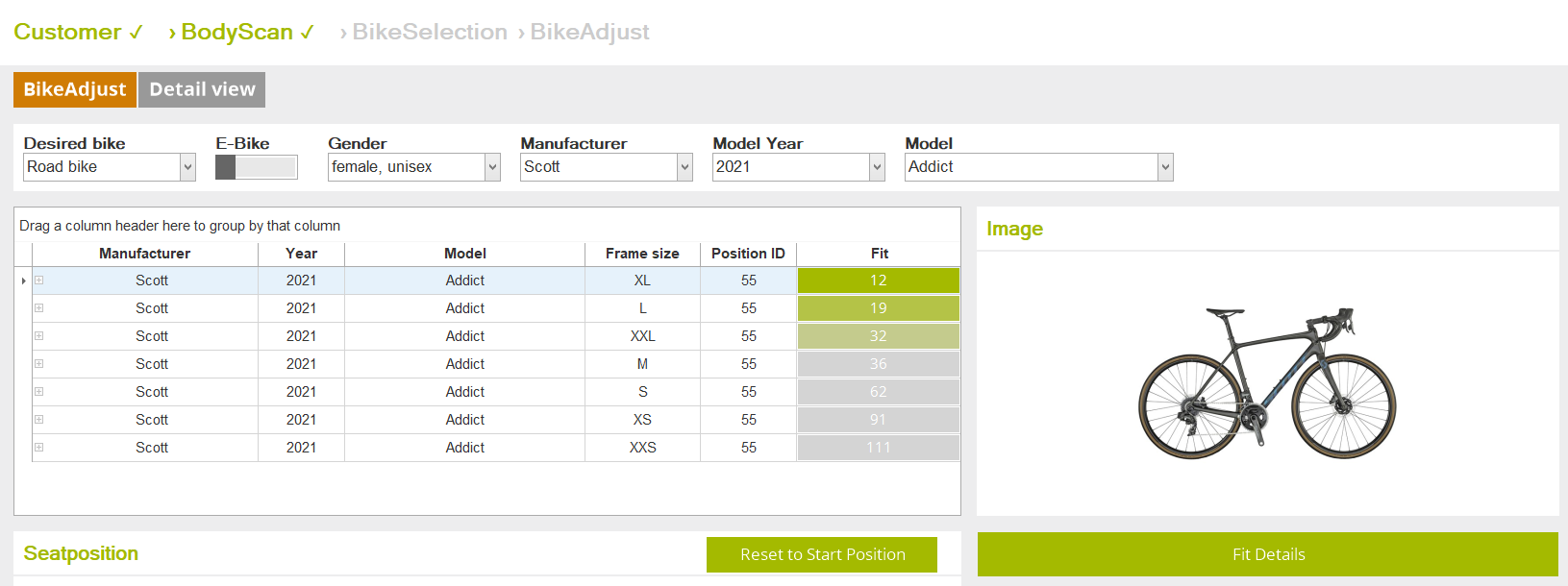Select the XXS frame size cell
The height and width of the screenshot is (586, 1568).
(x=642, y=448)
